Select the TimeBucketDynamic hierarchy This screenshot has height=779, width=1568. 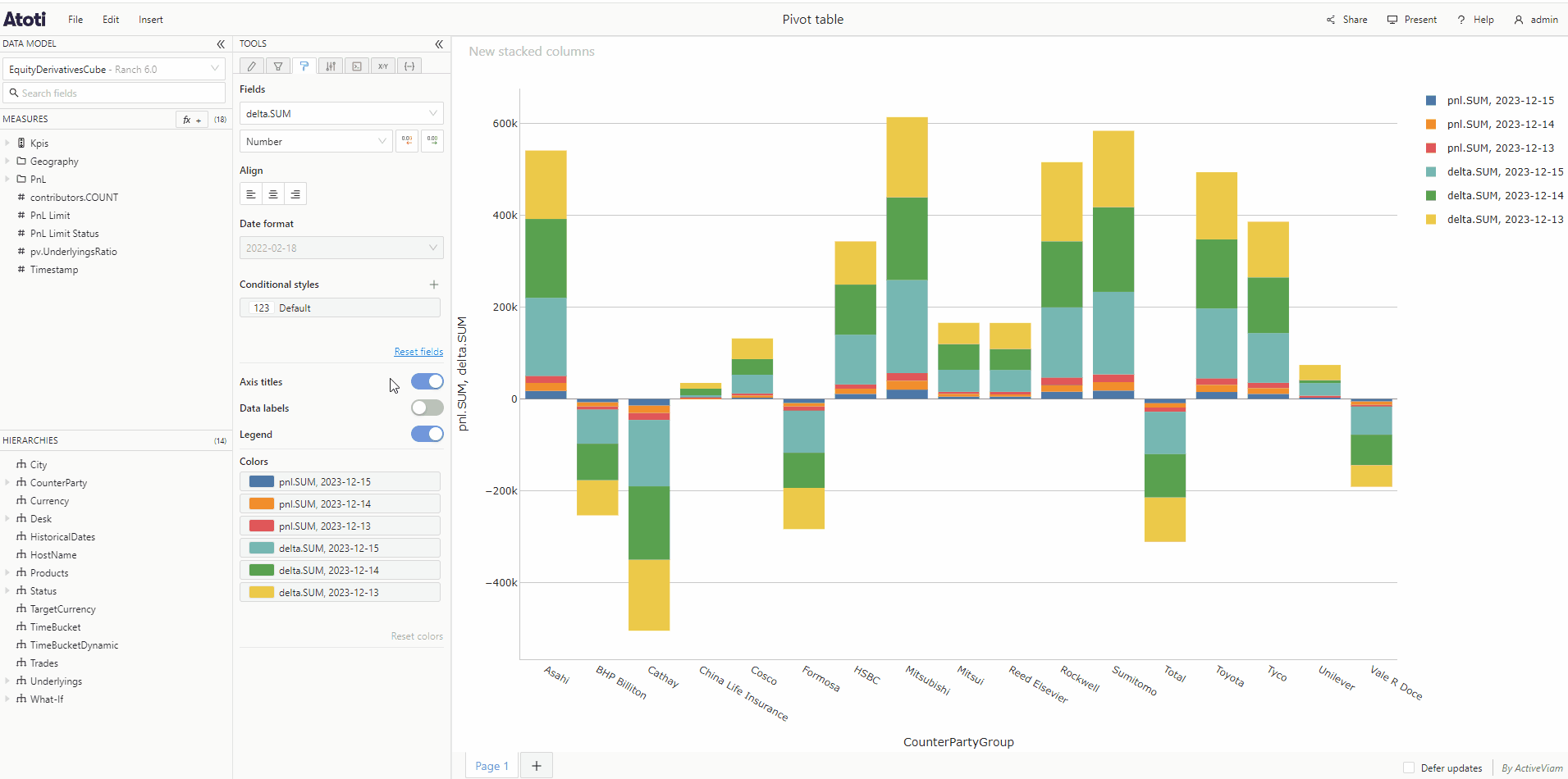tap(74, 645)
